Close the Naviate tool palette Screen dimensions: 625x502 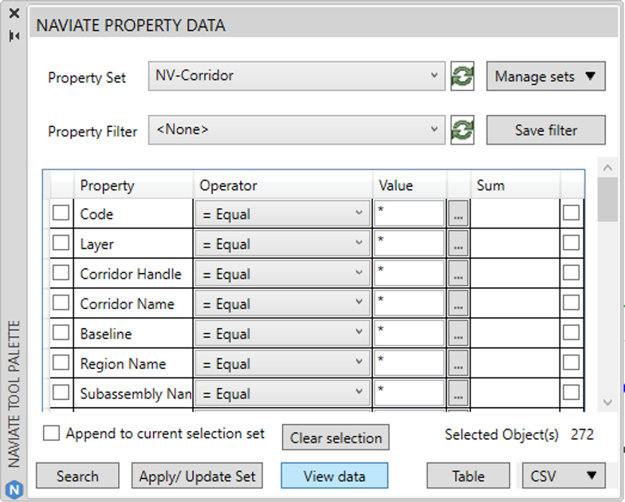(x=14, y=14)
